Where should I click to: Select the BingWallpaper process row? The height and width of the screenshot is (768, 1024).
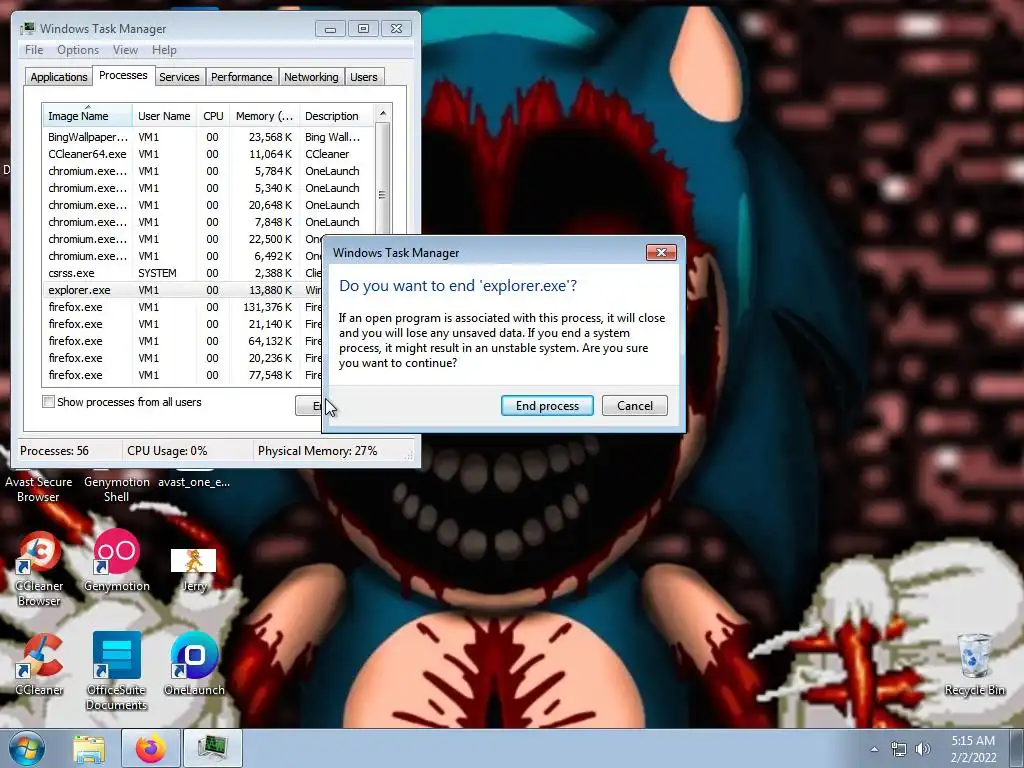pyautogui.click(x=208, y=137)
